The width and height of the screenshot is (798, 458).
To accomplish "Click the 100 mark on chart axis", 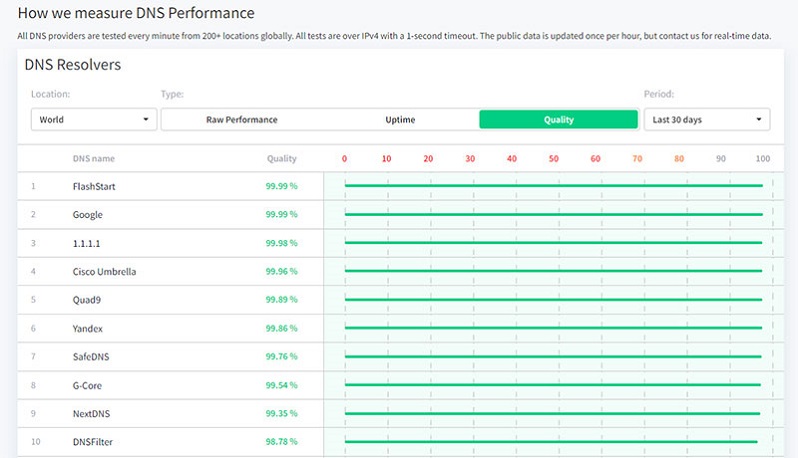I will coord(763,159).
